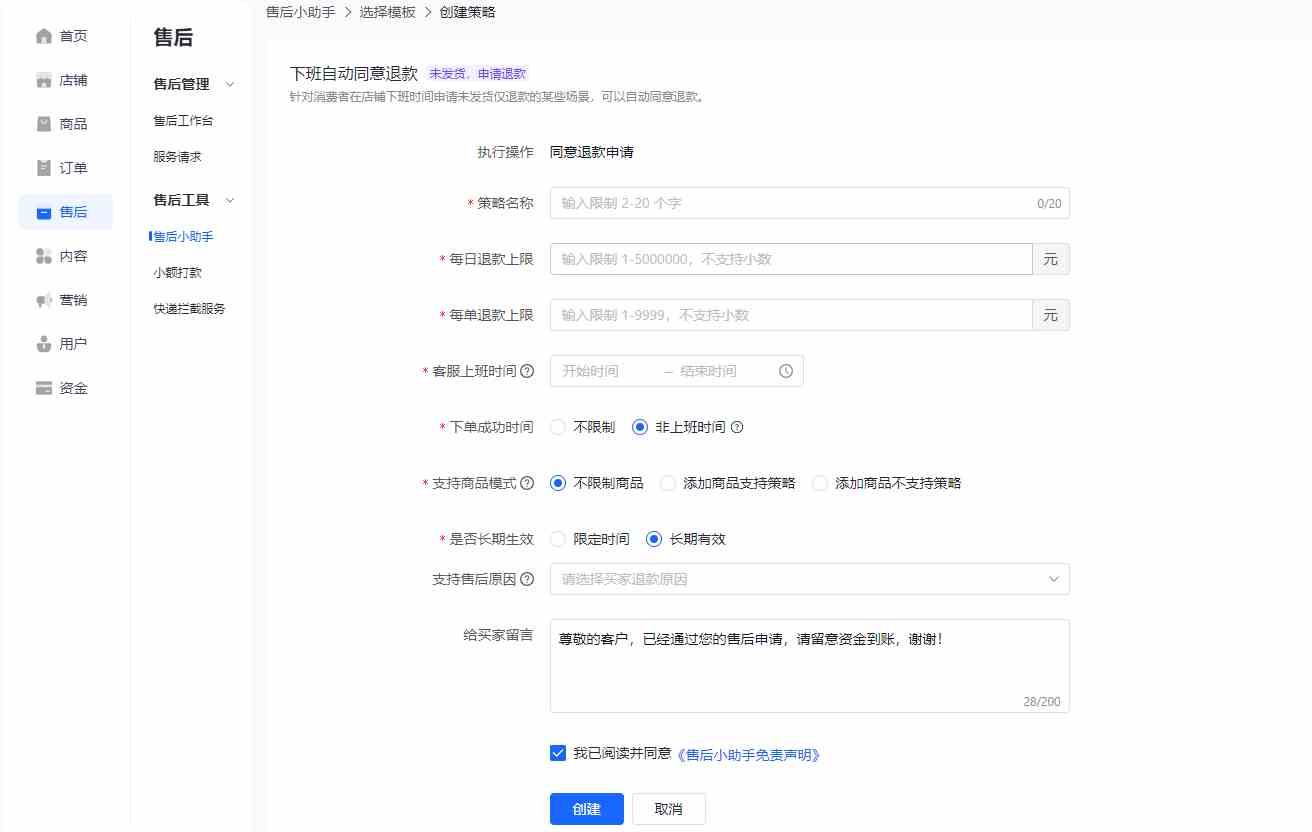Click help icon beside 支持商品模式
This screenshot has height=832, width=1312.
pyautogui.click(x=527, y=483)
